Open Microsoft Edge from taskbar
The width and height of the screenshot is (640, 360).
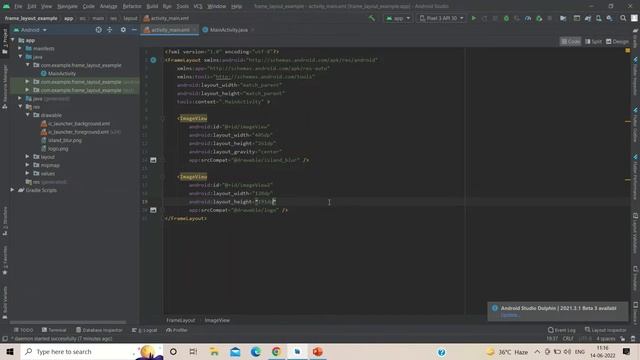pos(256,352)
